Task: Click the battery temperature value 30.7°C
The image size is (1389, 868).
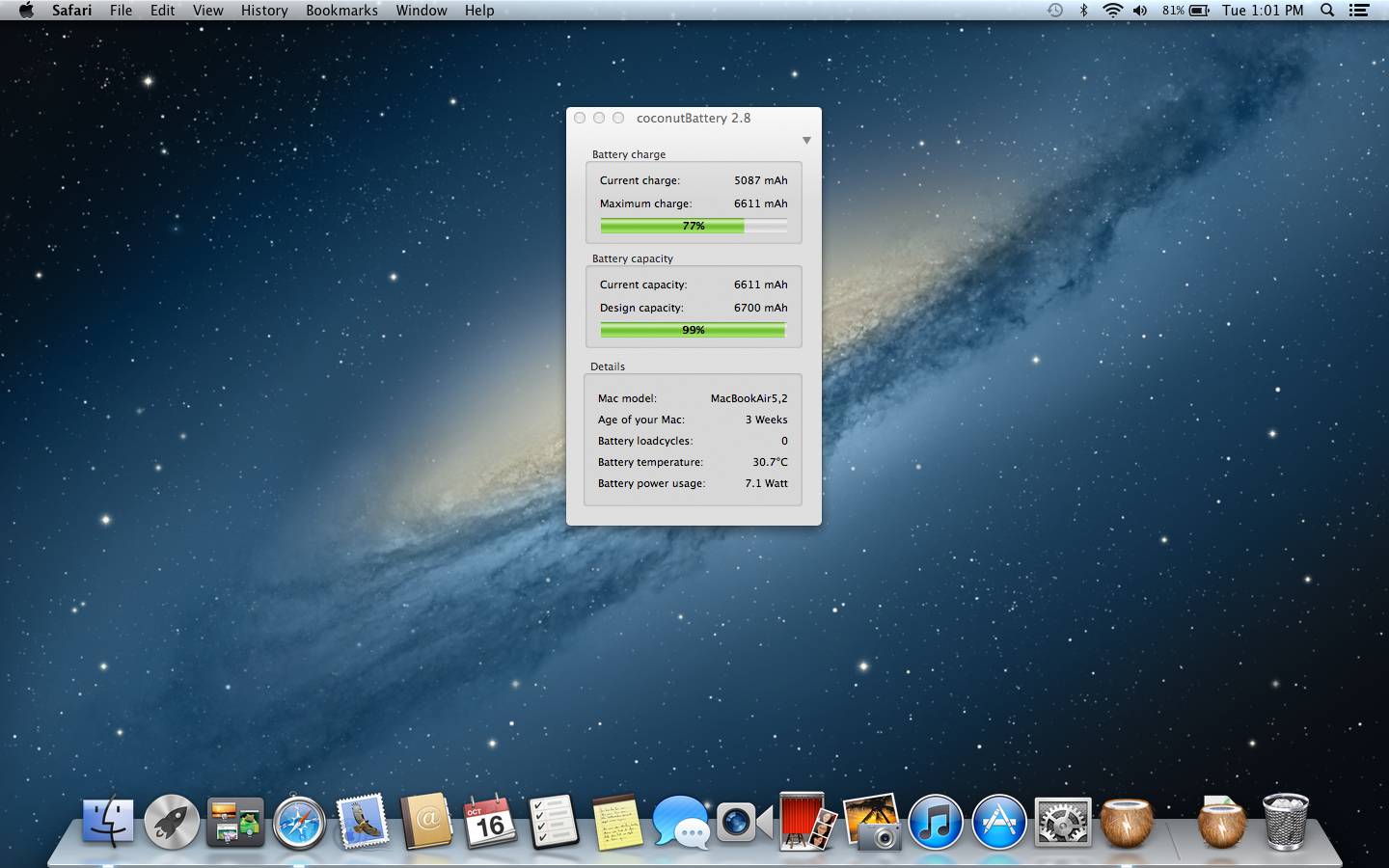Action: 770,462
